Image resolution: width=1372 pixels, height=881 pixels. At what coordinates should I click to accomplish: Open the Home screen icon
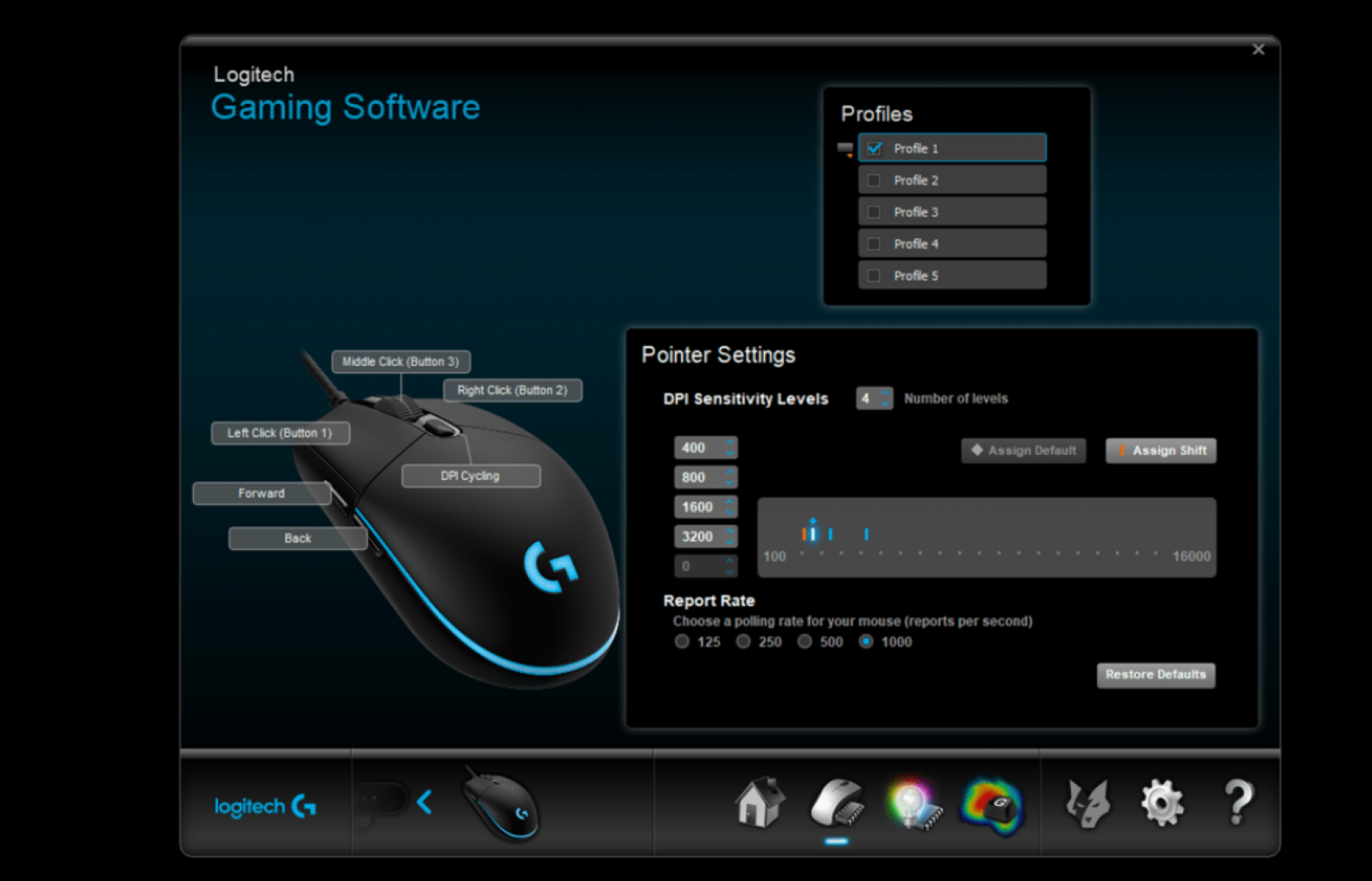760,803
